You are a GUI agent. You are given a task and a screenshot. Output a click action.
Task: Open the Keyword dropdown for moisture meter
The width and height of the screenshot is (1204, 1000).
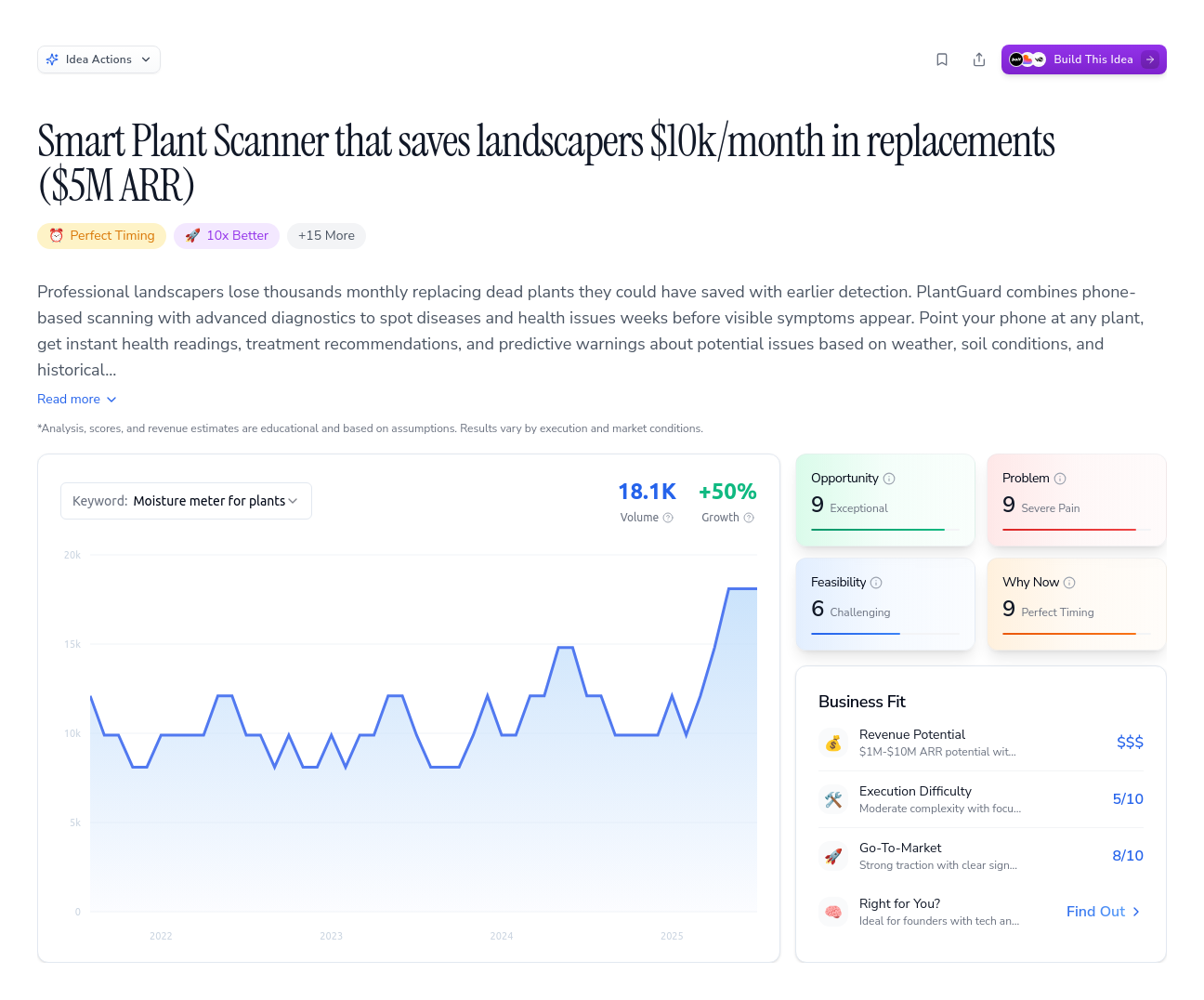pos(186,501)
